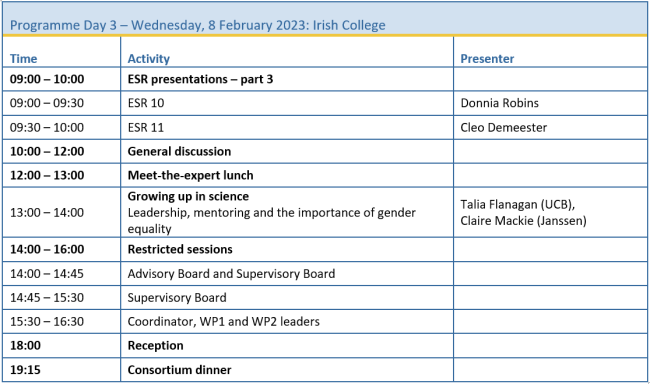Click the Meet-the-expert lunch entry
The image size is (650, 384).
(190, 175)
